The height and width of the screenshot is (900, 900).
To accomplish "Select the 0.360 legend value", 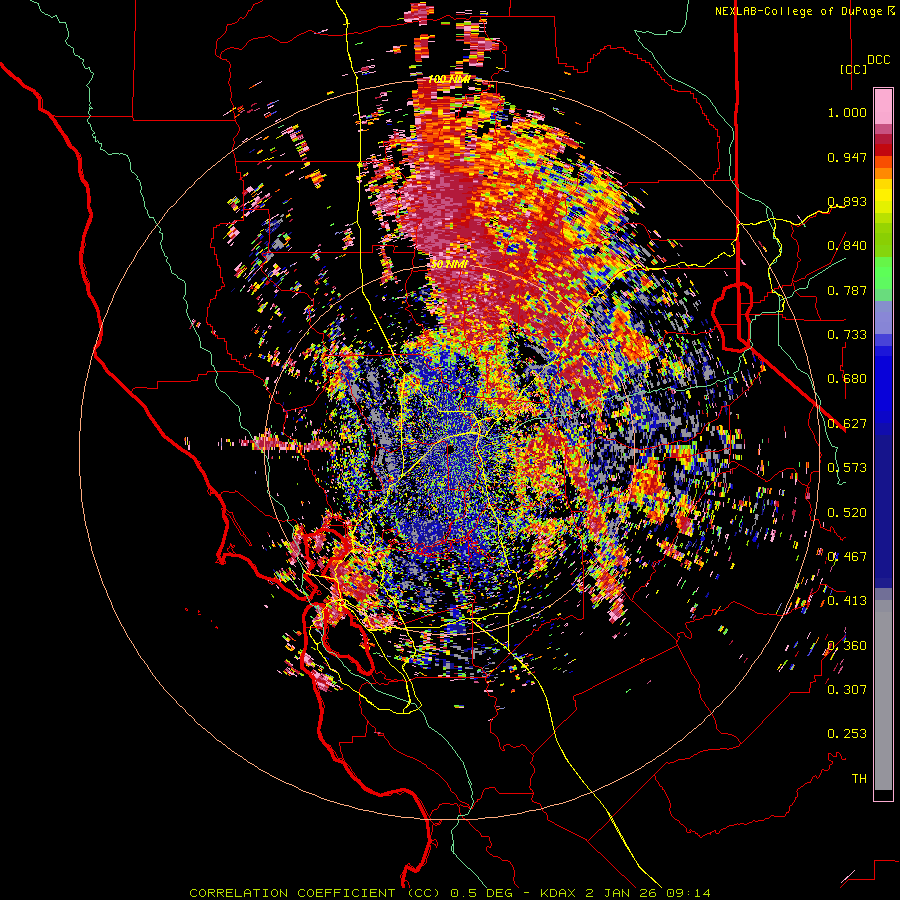I will point(847,645).
